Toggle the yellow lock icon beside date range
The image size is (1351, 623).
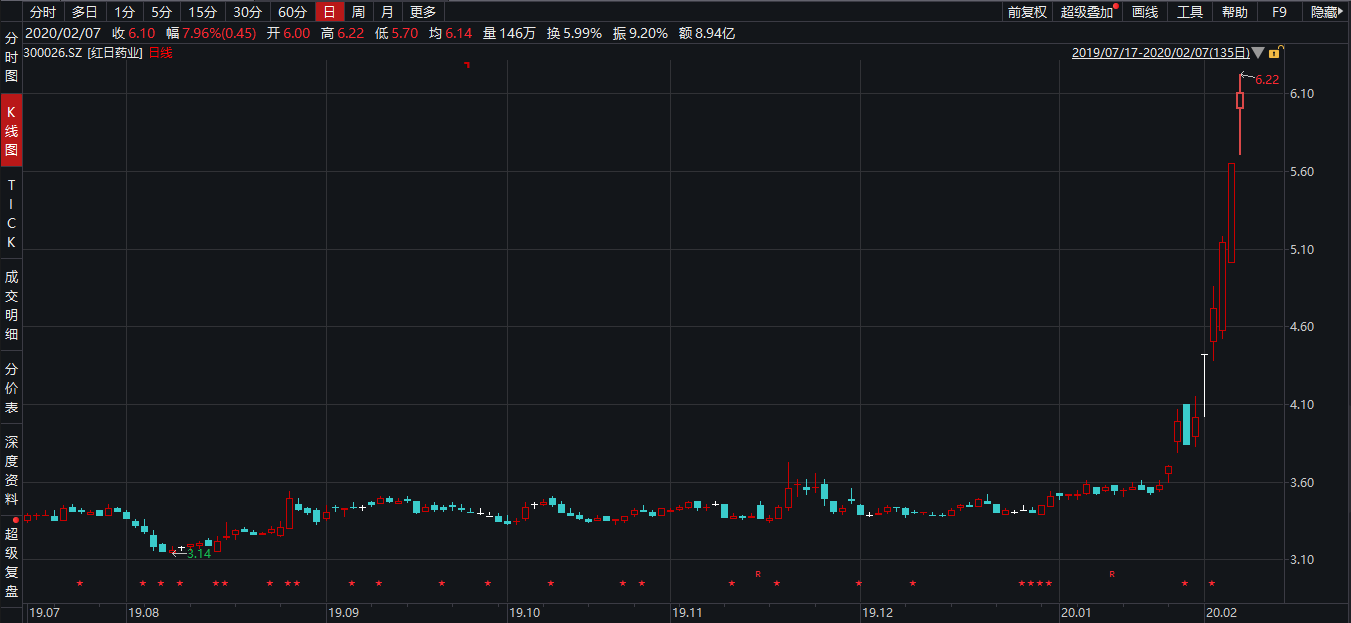point(1275,53)
